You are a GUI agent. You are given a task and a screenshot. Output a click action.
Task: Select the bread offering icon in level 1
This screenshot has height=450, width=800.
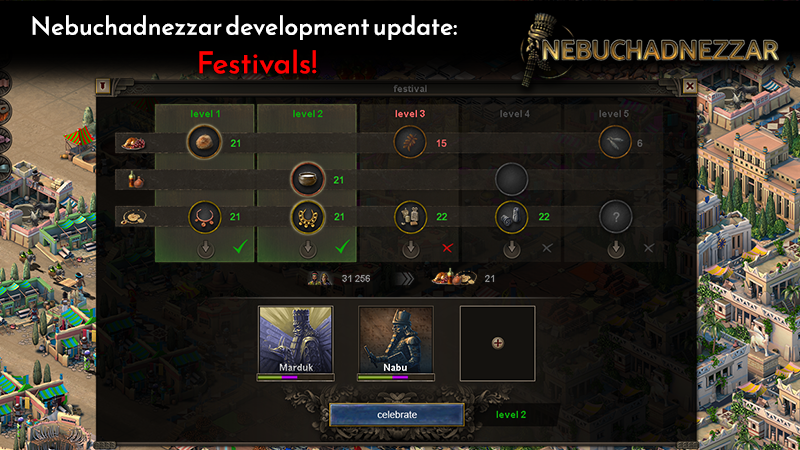204,142
